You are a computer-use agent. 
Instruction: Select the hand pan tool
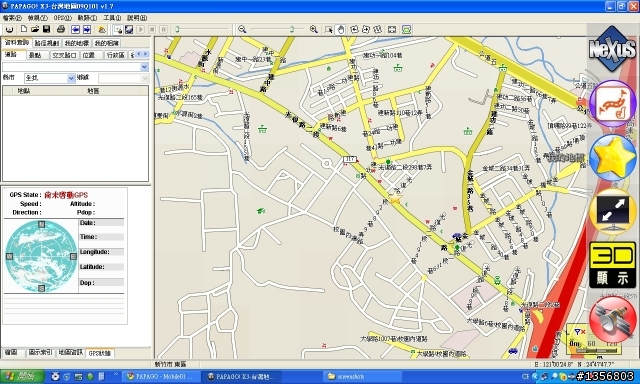340,29
